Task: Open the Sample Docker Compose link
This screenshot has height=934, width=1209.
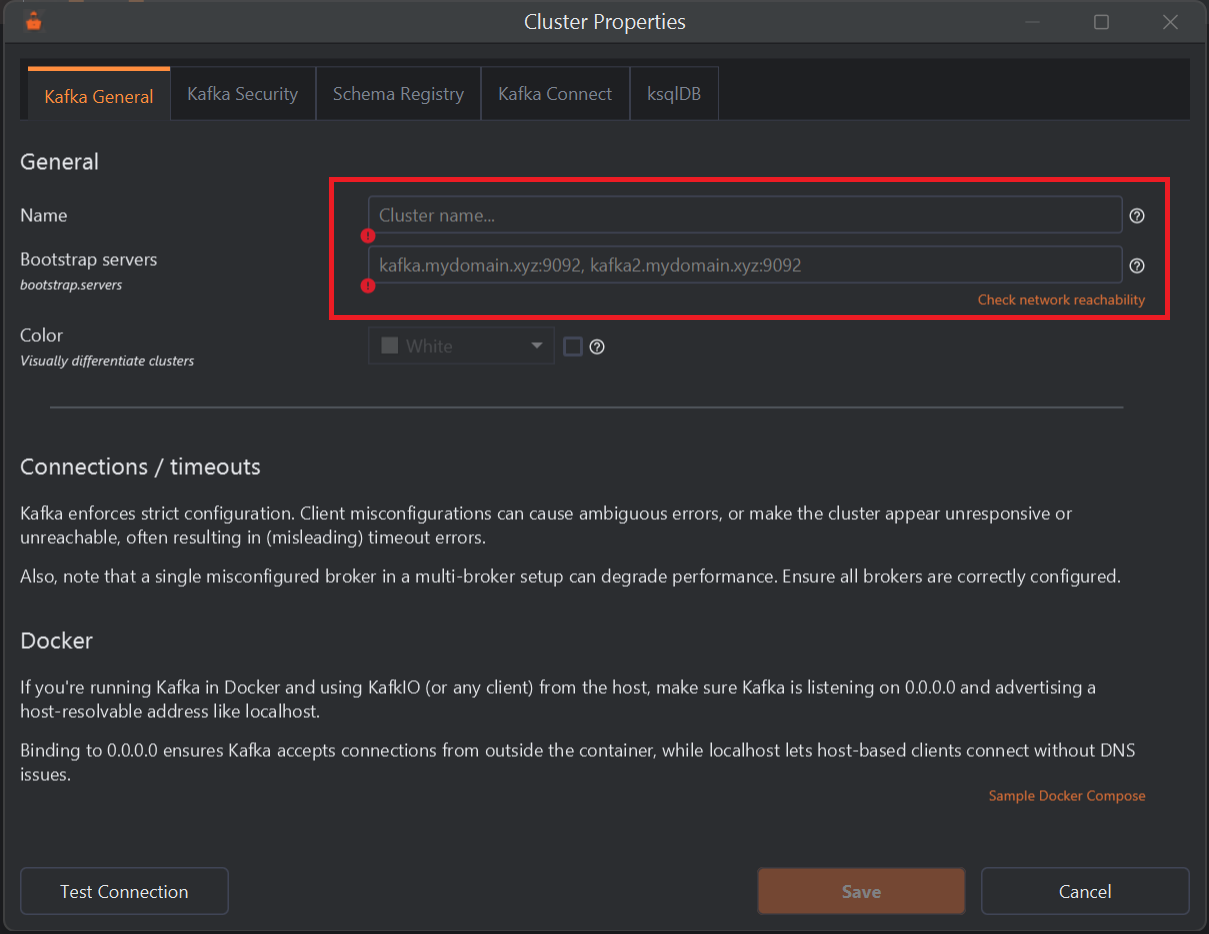Action: coord(1067,796)
